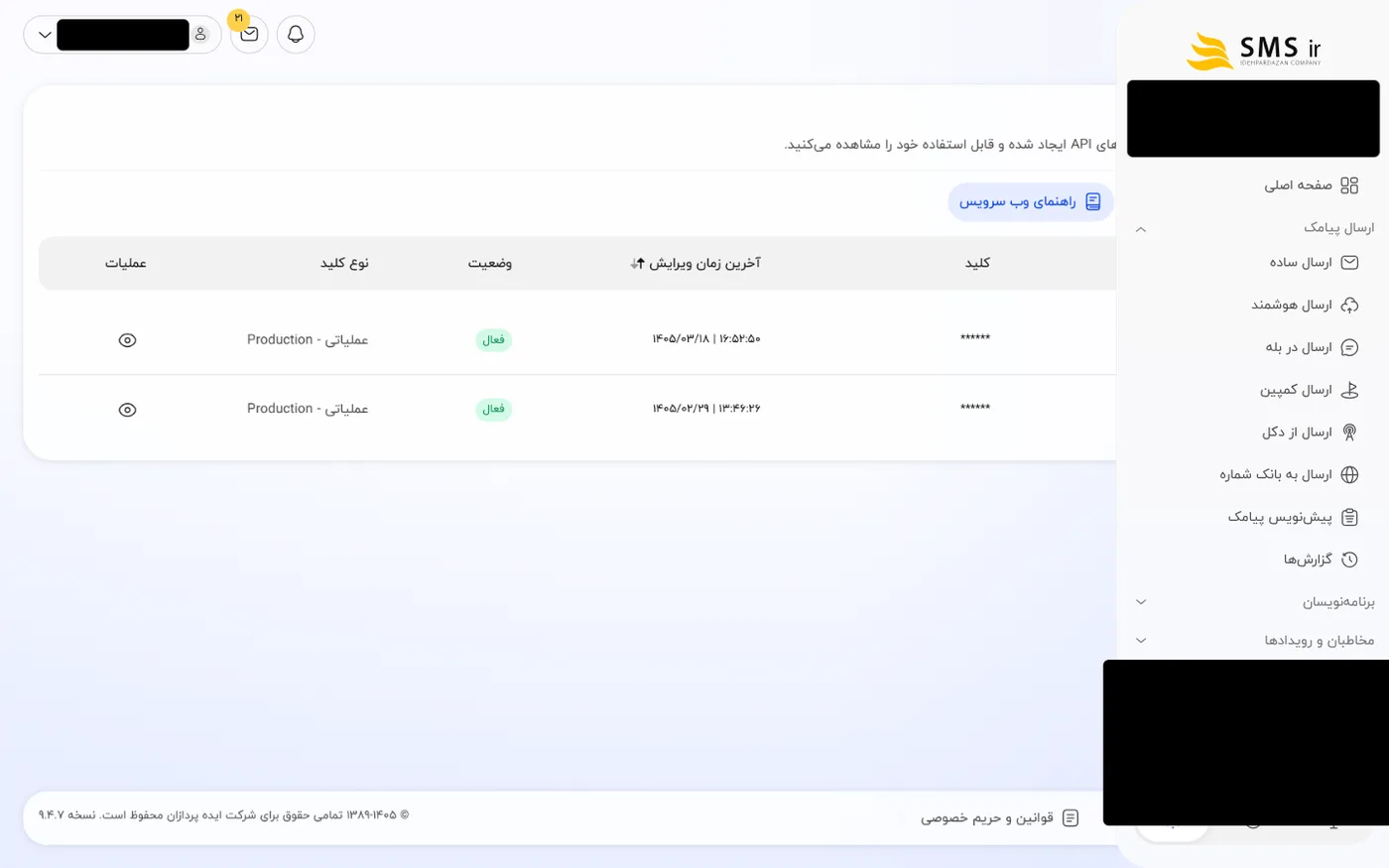Expand the user account dropdown chevron
This screenshot has width=1389, height=868.
tap(45, 35)
